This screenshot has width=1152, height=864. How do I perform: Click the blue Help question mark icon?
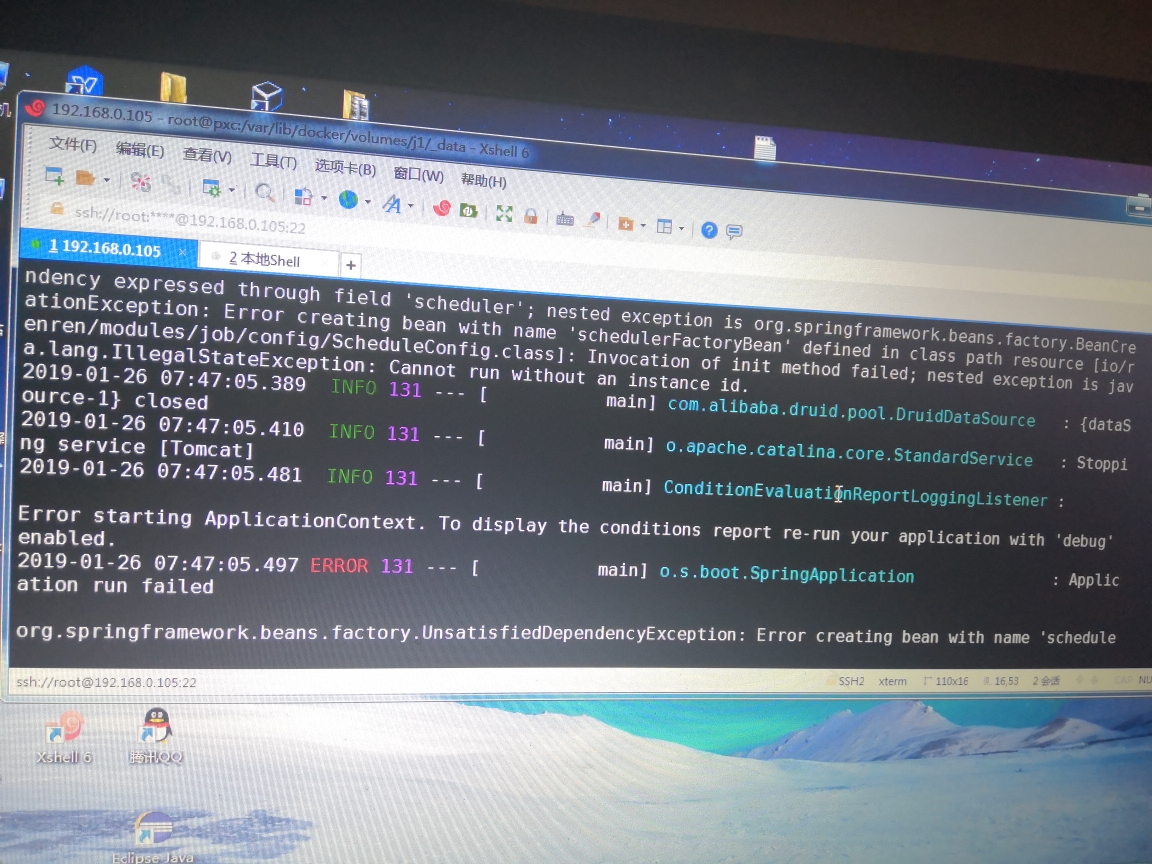click(x=709, y=231)
